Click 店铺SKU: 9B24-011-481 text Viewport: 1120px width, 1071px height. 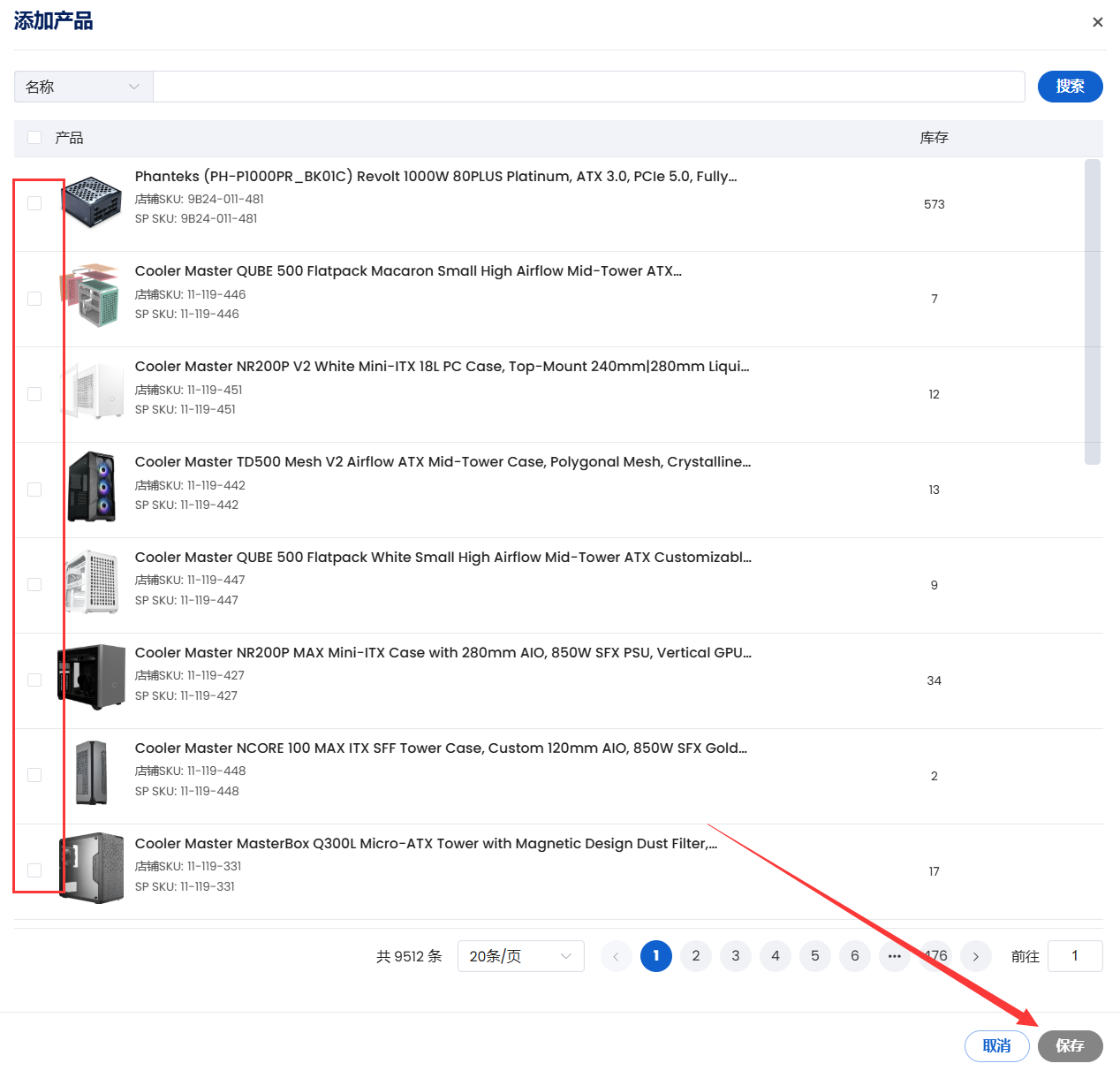pos(200,199)
